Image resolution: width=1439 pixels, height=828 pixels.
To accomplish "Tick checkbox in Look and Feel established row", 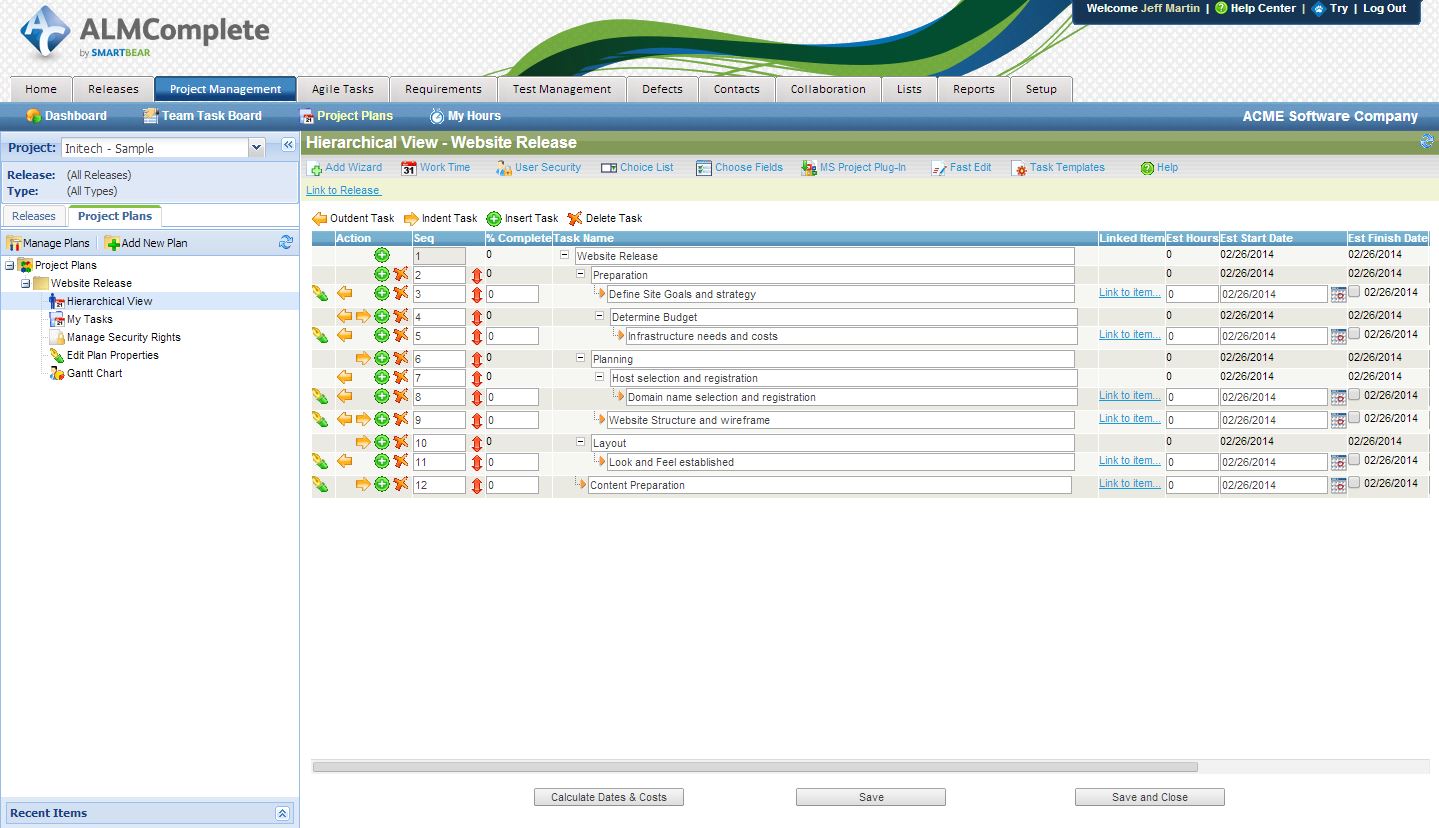I will coord(1354,460).
